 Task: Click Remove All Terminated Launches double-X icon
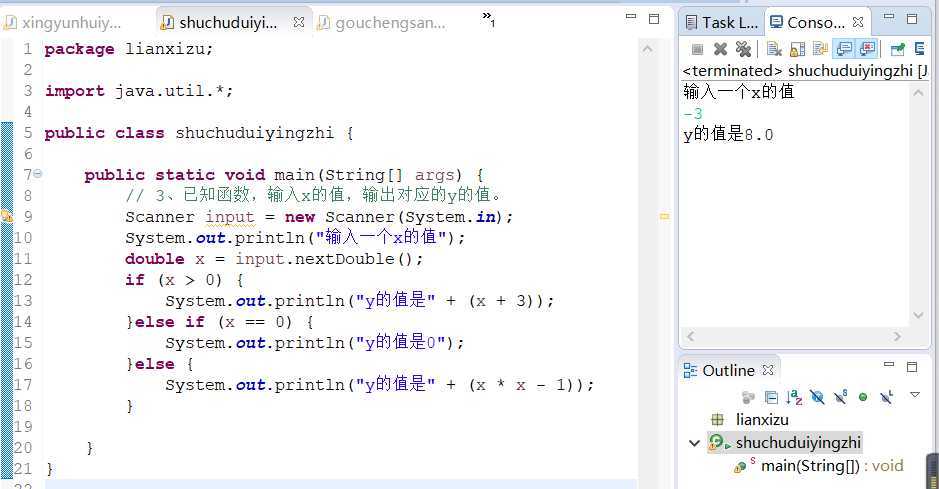tap(743, 49)
